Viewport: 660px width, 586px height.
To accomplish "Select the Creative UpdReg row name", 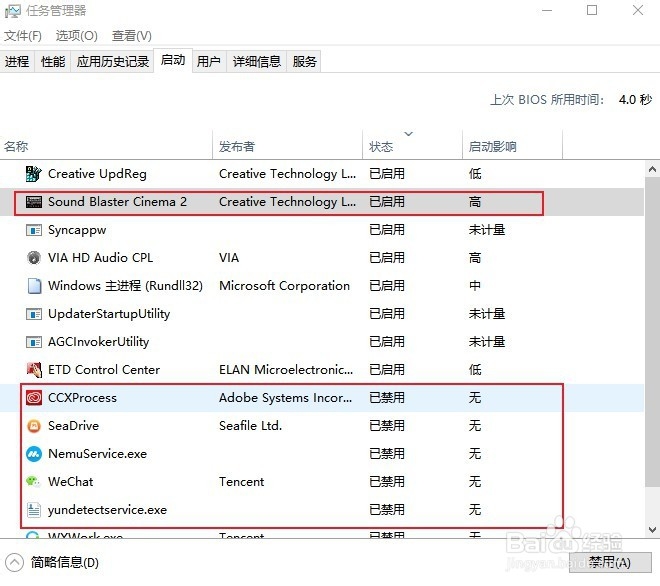I will pos(97,173).
